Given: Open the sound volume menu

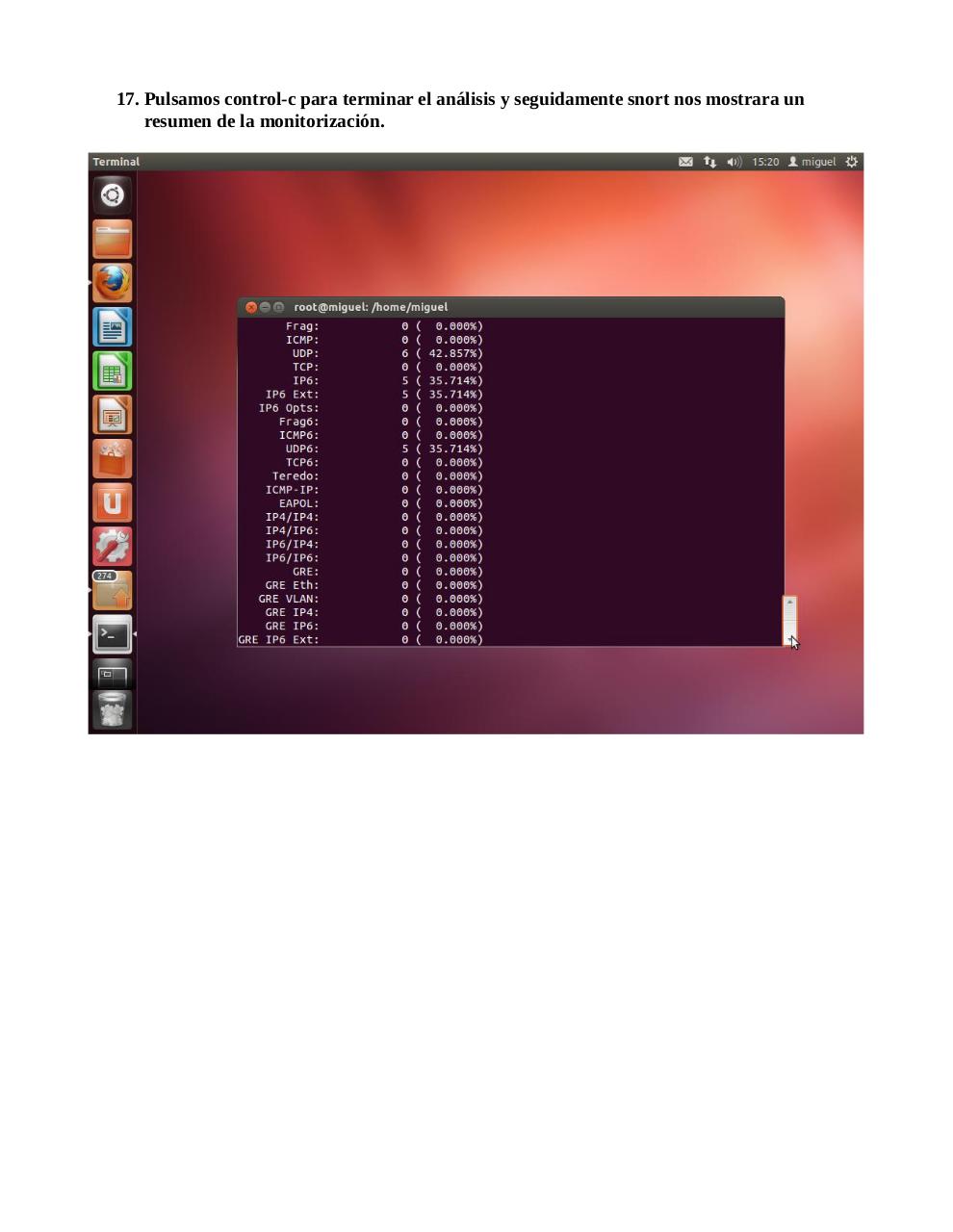Looking at the screenshot, I should point(734,162).
